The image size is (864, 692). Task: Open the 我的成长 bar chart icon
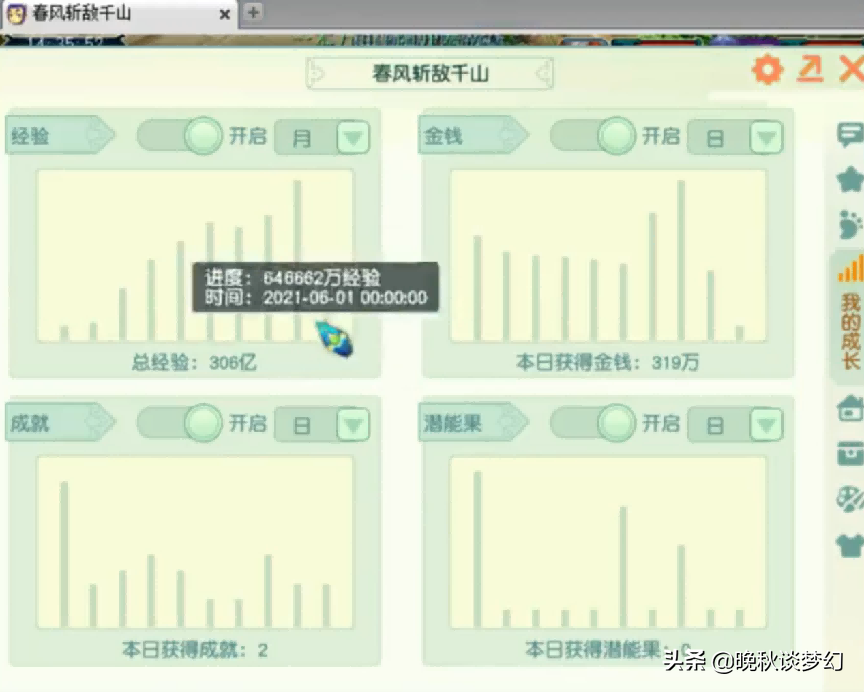[848, 268]
